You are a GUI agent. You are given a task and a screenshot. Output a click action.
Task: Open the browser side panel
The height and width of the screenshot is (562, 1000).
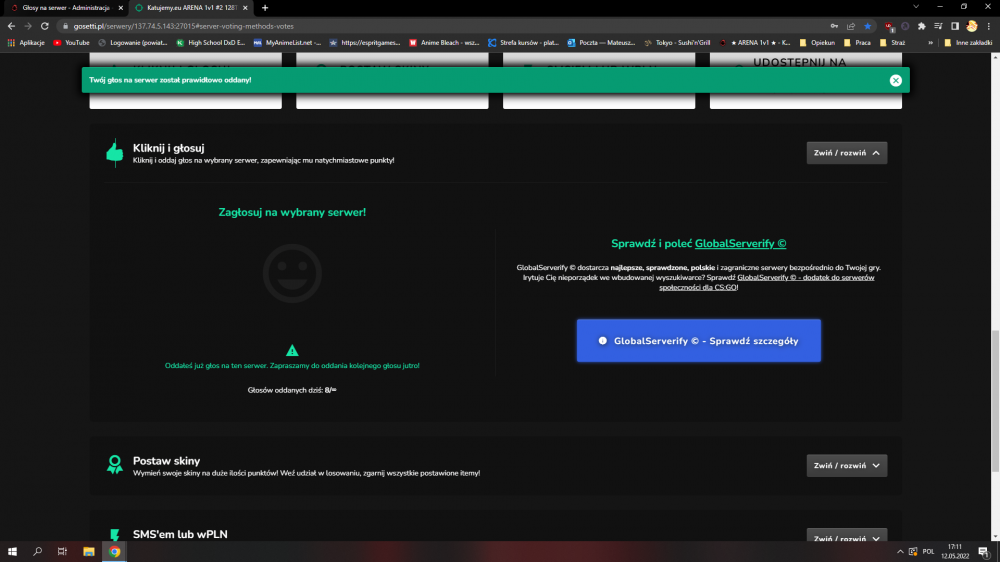(955, 26)
